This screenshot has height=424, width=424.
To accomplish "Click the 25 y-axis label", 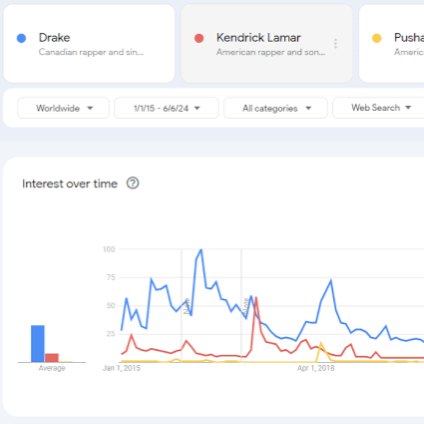I will click(111, 334).
